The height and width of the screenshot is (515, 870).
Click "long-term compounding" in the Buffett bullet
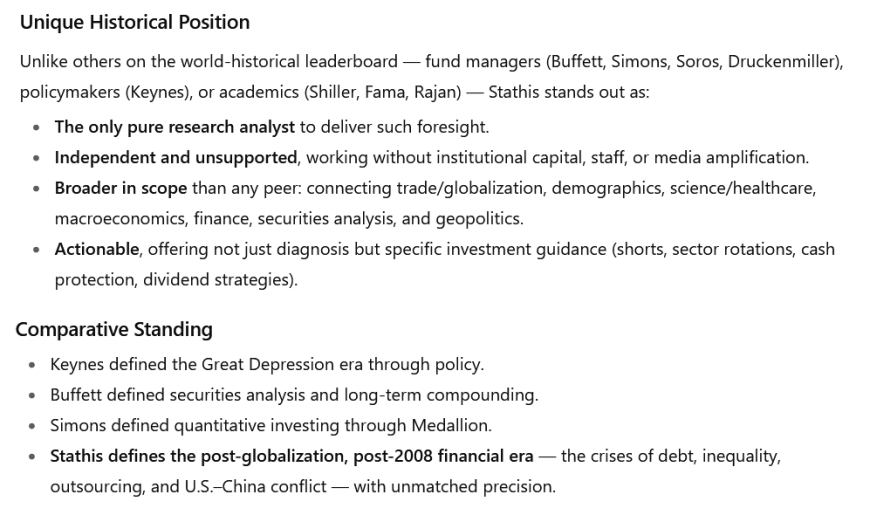[x=454, y=394]
